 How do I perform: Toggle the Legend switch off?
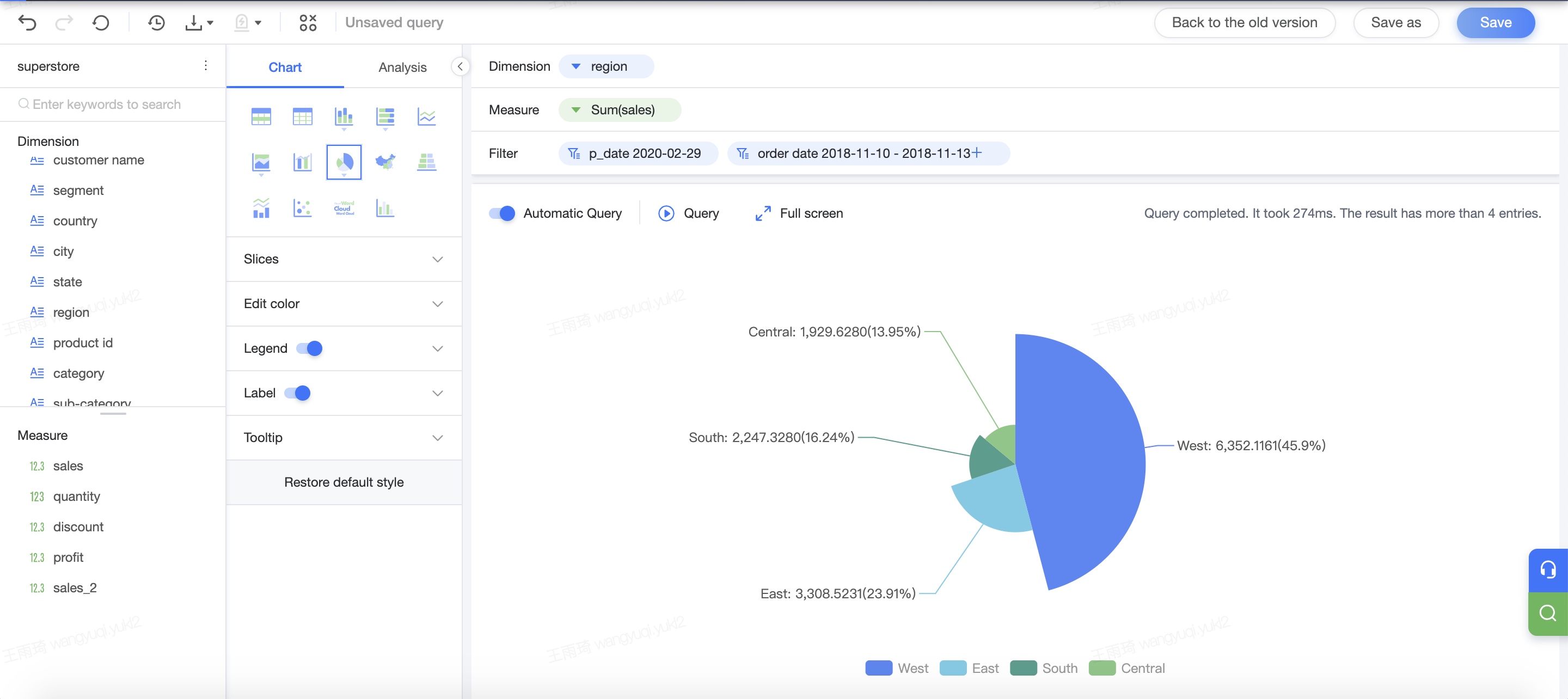coord(309,348)
